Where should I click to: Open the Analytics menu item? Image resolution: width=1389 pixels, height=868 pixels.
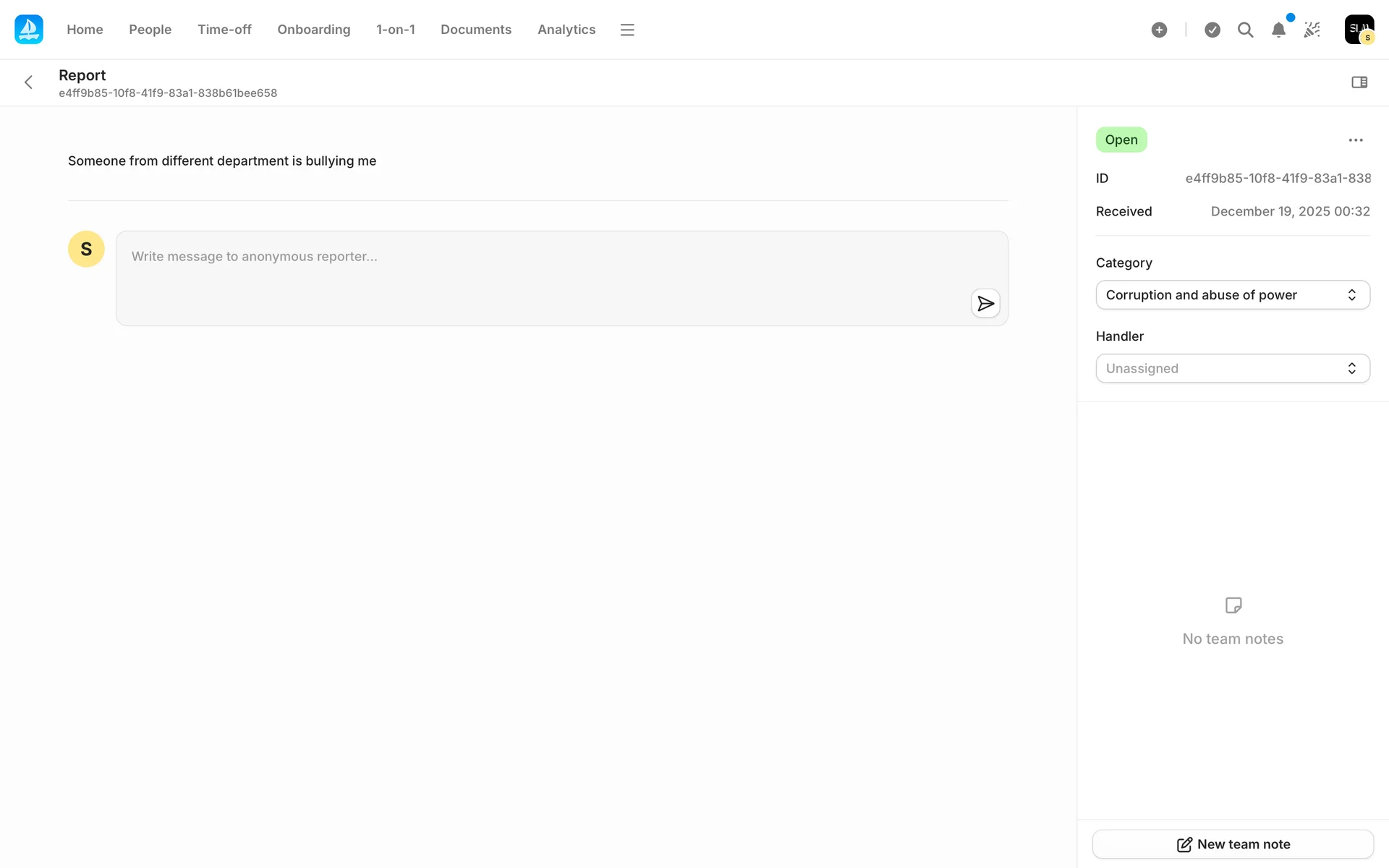566,30
